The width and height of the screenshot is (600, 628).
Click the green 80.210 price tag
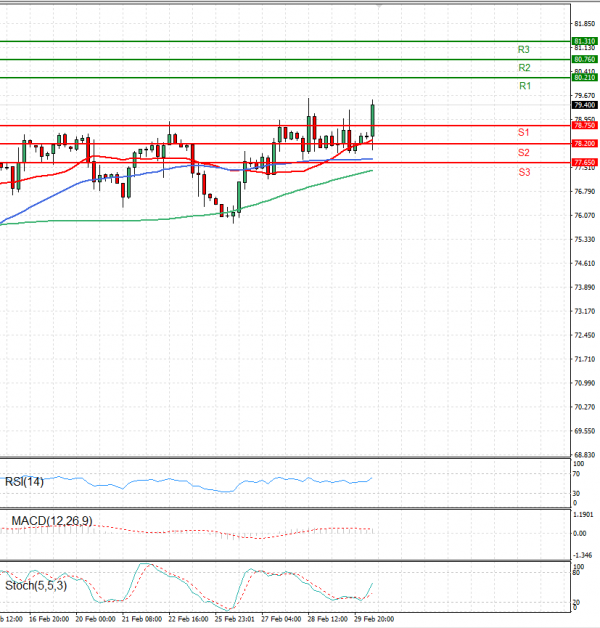[585, 77]
